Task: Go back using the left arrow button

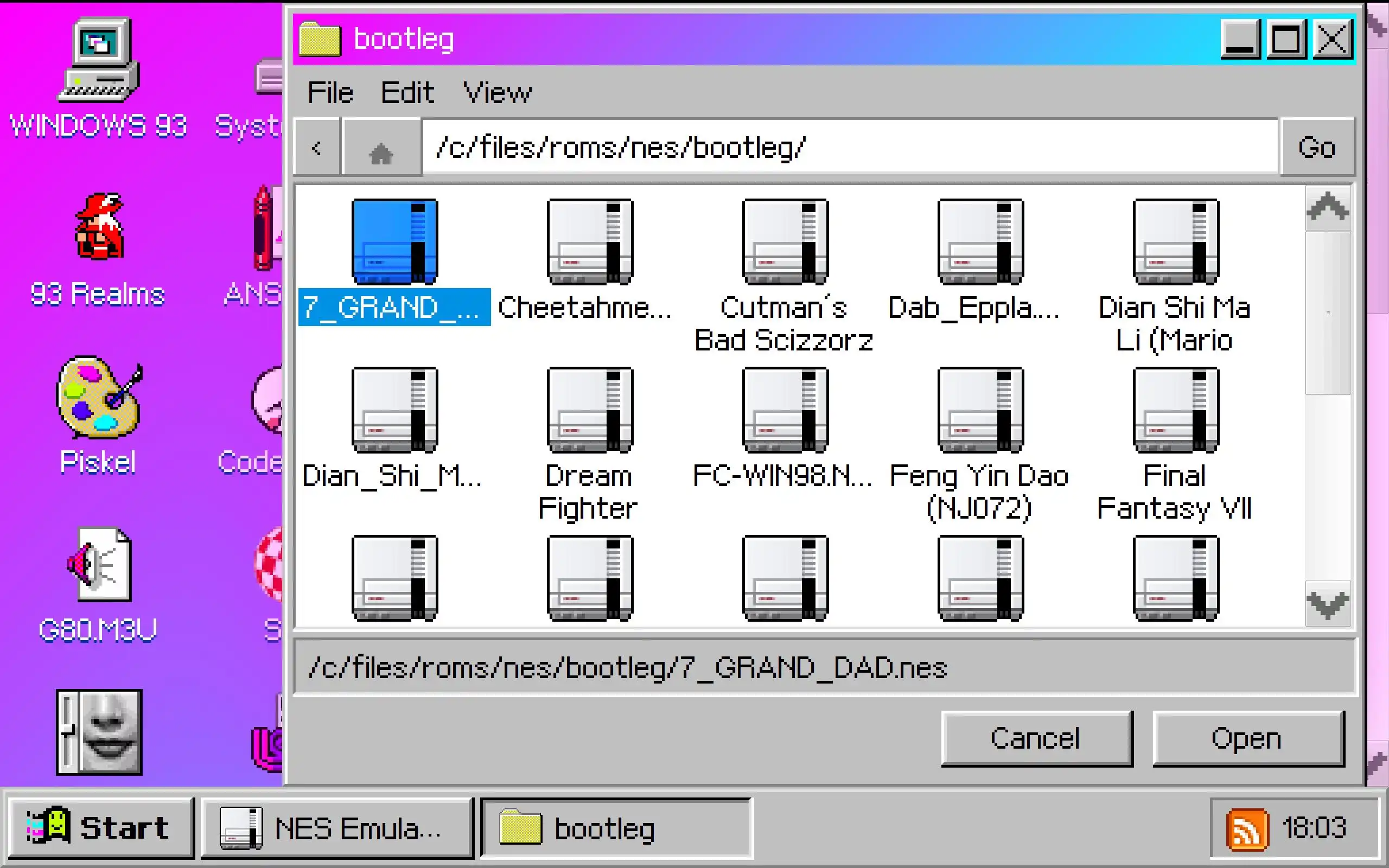Action: [317, 148]
